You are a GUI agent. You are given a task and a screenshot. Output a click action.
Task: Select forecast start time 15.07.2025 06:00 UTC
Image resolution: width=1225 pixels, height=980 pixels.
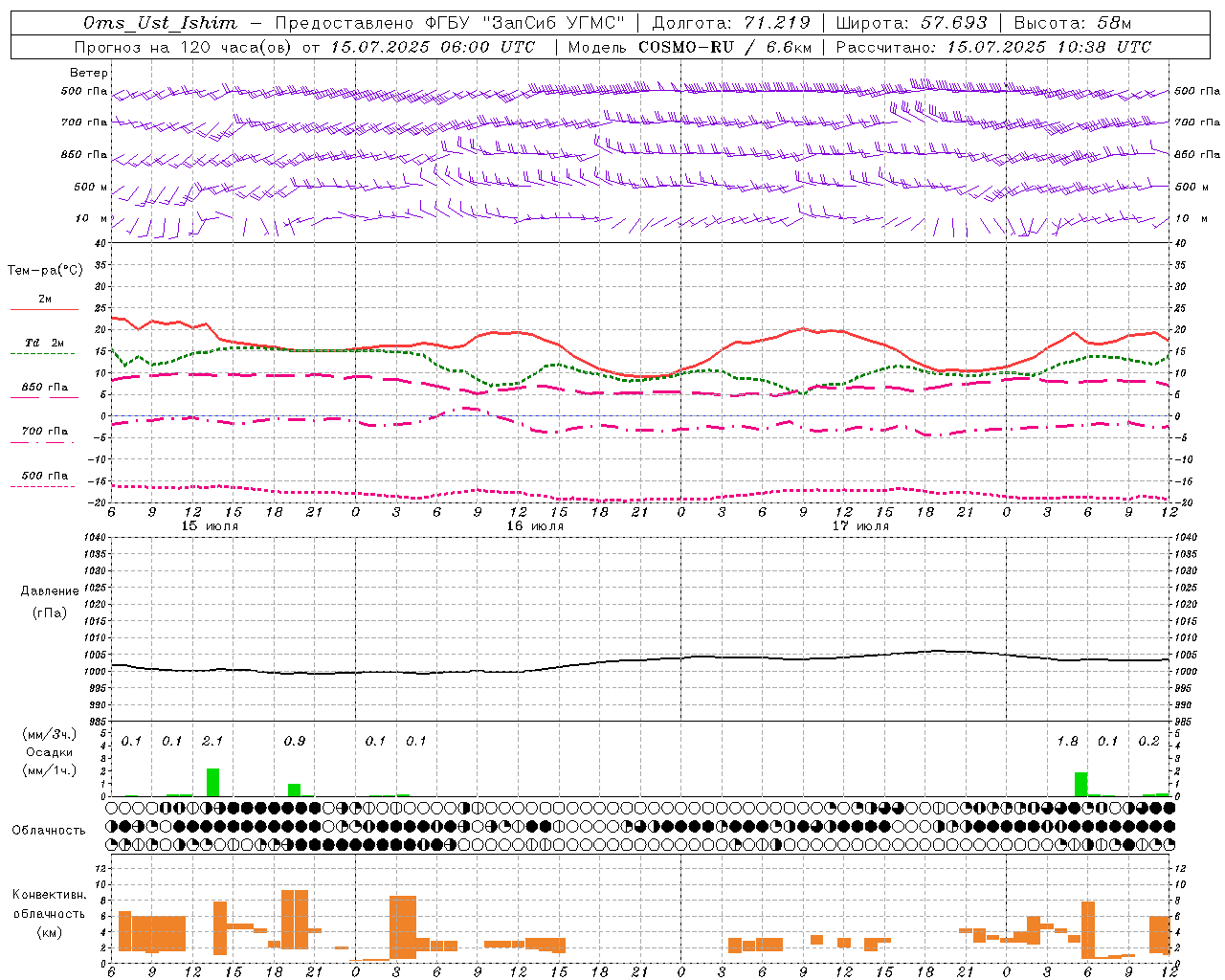tap(433, 47)
